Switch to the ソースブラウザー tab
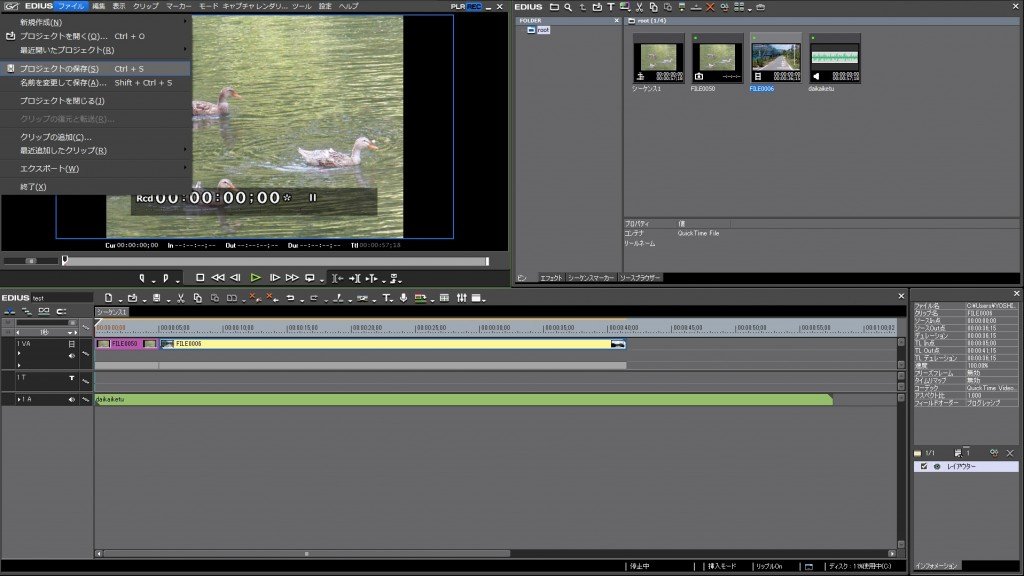 click(x=640, y=278)
